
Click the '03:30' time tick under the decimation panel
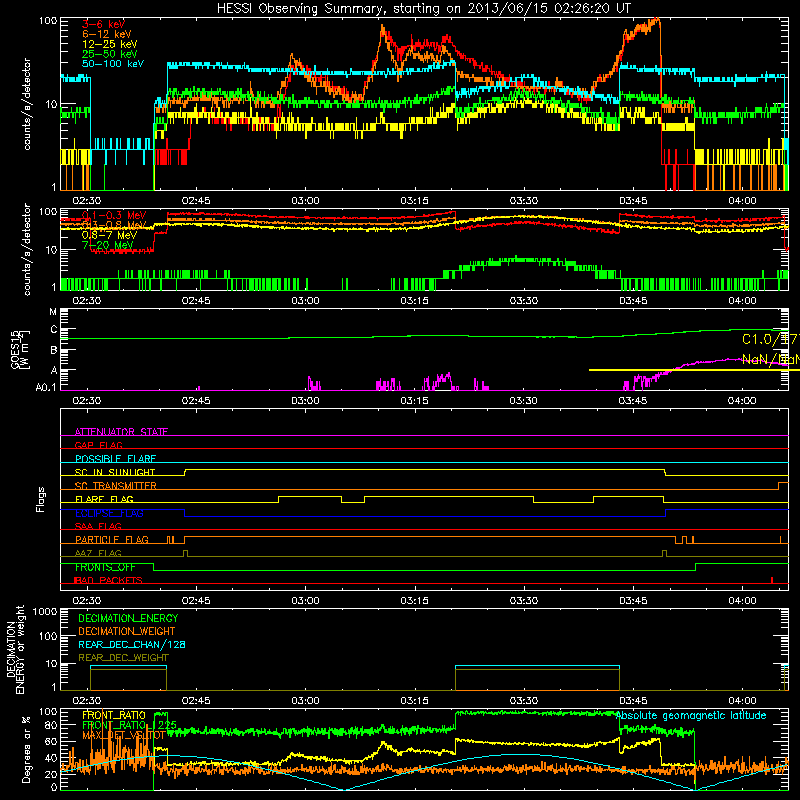point(523,701)
